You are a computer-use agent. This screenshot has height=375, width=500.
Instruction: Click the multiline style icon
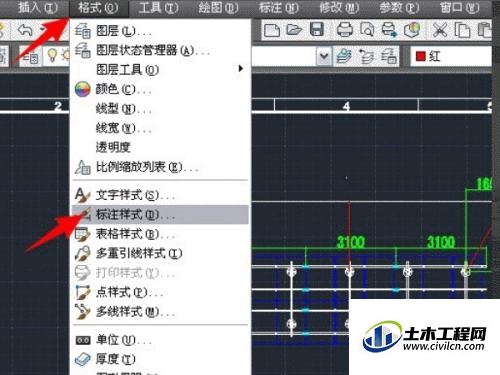[82, 312]
